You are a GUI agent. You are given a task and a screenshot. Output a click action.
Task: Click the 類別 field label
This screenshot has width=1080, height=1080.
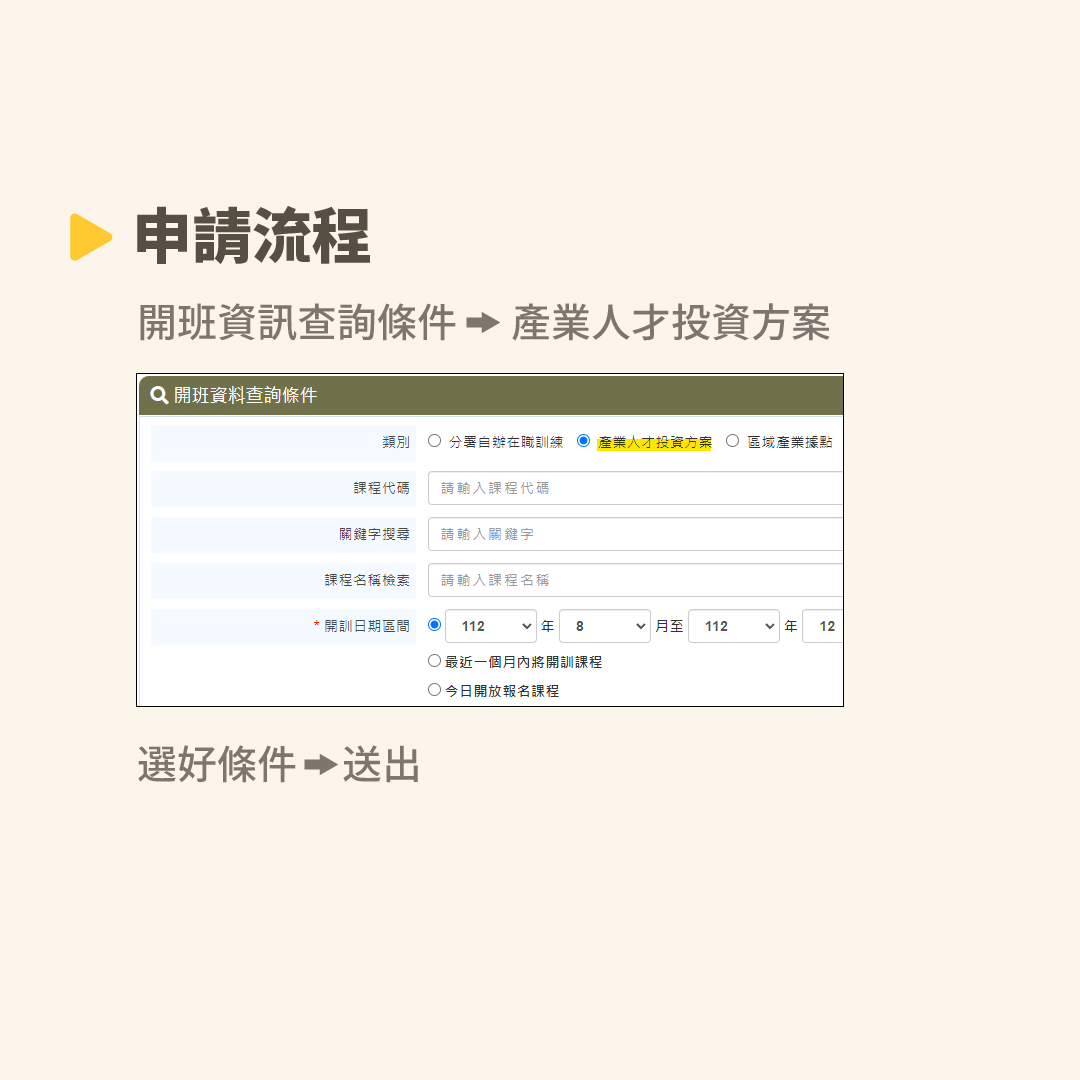point(396,442)
